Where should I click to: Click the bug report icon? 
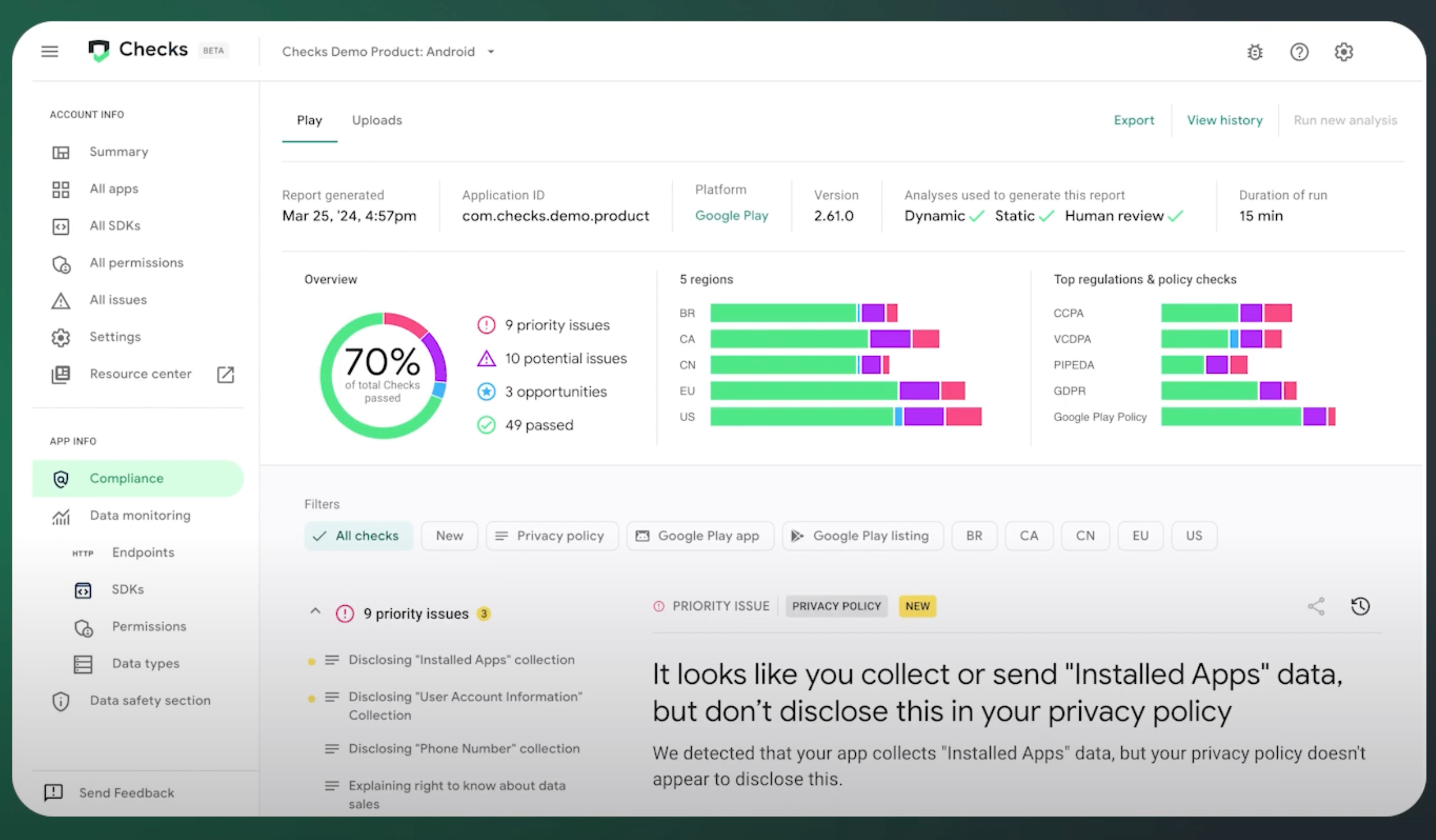click(x=1255, y=52)
